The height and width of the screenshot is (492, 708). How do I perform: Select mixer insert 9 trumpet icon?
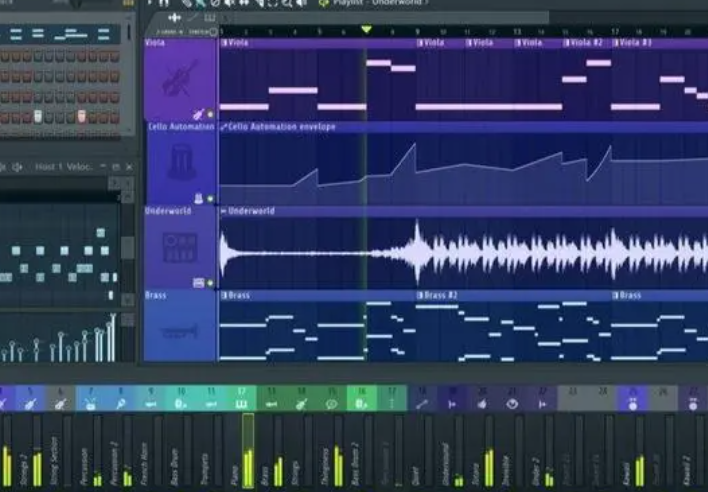click(x=151, y=404)
